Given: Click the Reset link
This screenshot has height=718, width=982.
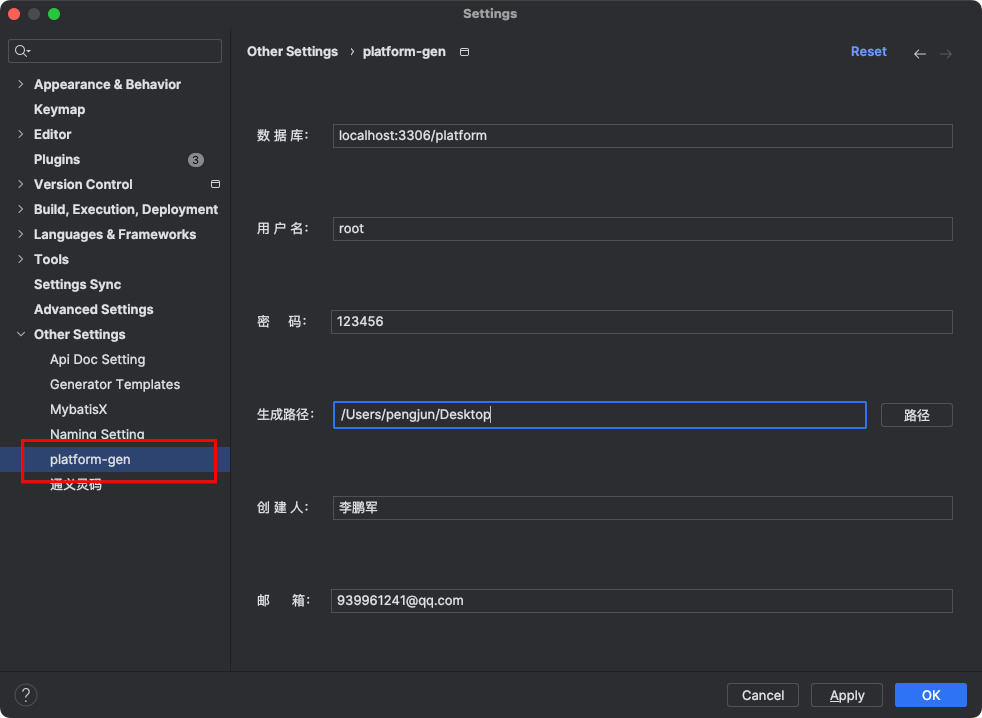Looking at the screenshot, I should pos(868,51).
